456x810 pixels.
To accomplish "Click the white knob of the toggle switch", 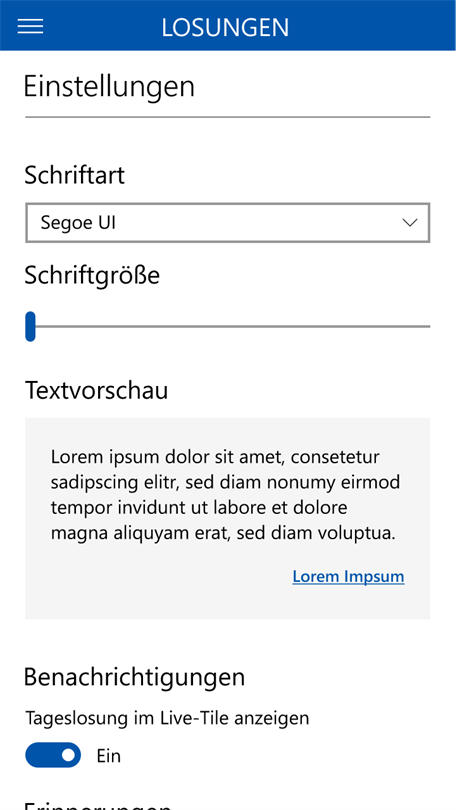I will coord(68,755).
